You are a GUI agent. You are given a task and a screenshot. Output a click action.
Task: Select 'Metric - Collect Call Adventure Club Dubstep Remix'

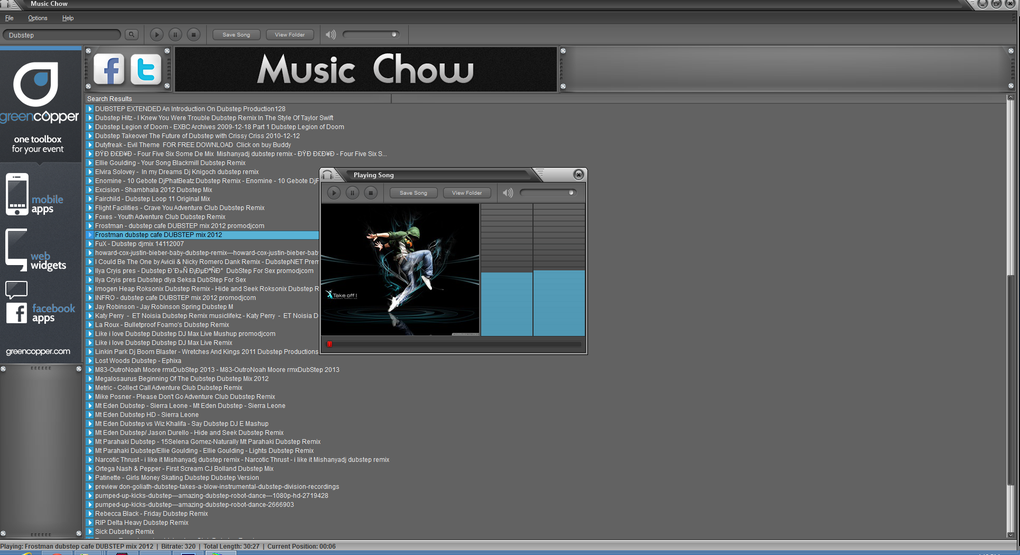click(168, 388)
